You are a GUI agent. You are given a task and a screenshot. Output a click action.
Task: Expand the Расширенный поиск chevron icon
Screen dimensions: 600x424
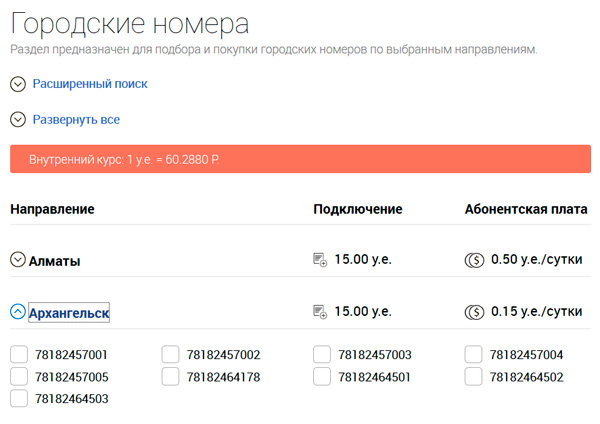click(17, 84)
